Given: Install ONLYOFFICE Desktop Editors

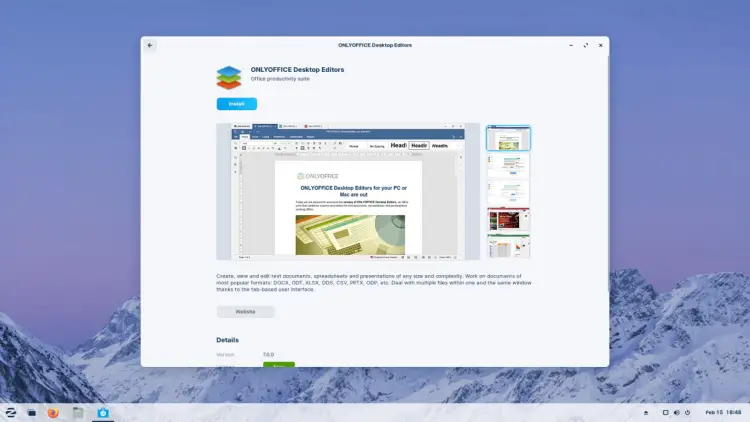Looking at the screenshot, I should [237, 104].
